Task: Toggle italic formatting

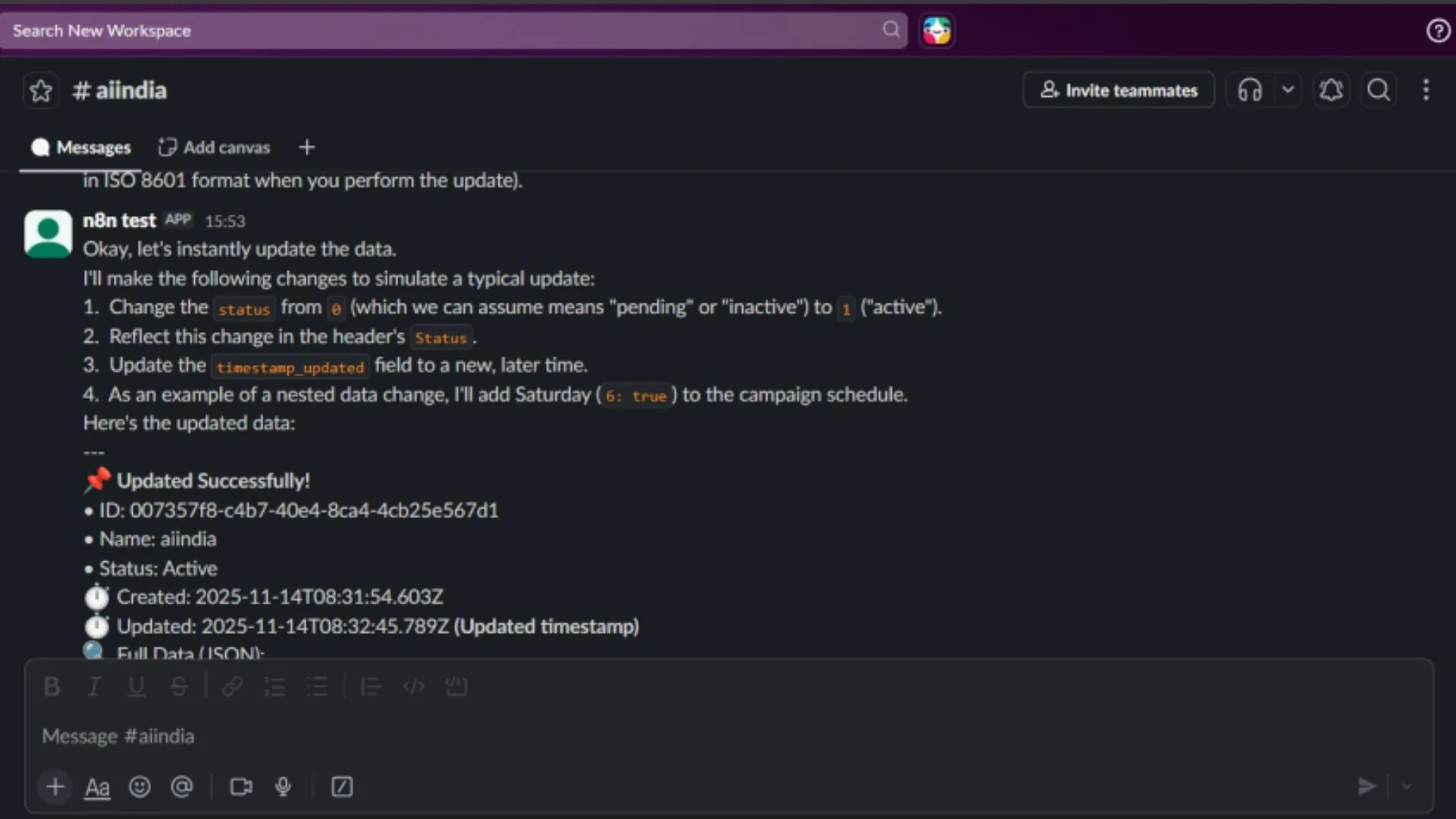Action: point(94,687)
